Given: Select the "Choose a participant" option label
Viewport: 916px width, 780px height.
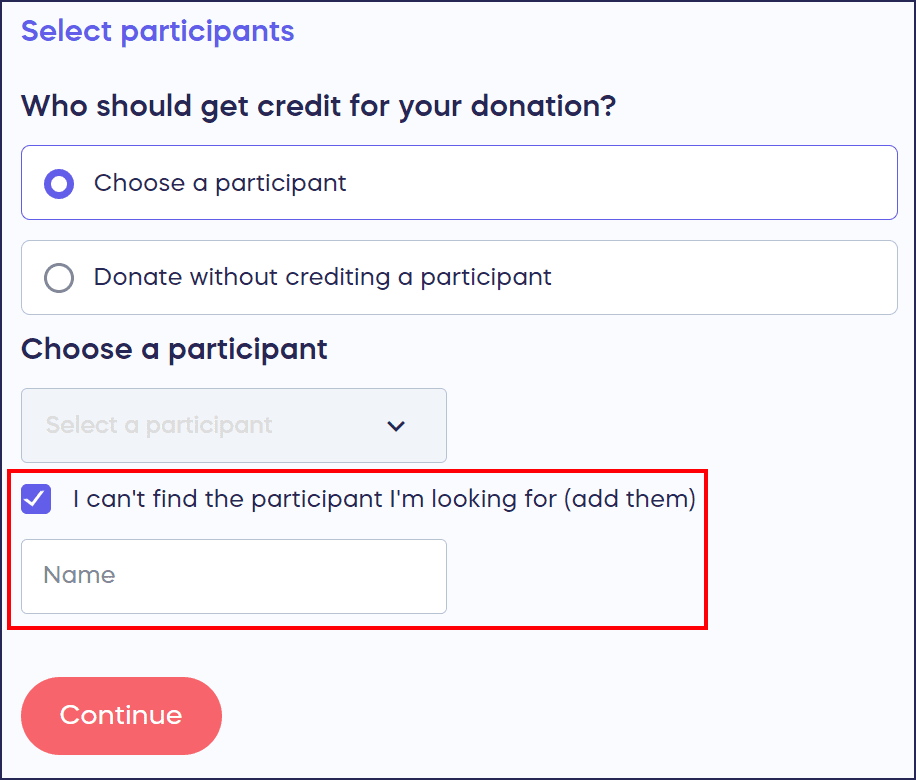Looking at the screenshot, I should (220, 184).
